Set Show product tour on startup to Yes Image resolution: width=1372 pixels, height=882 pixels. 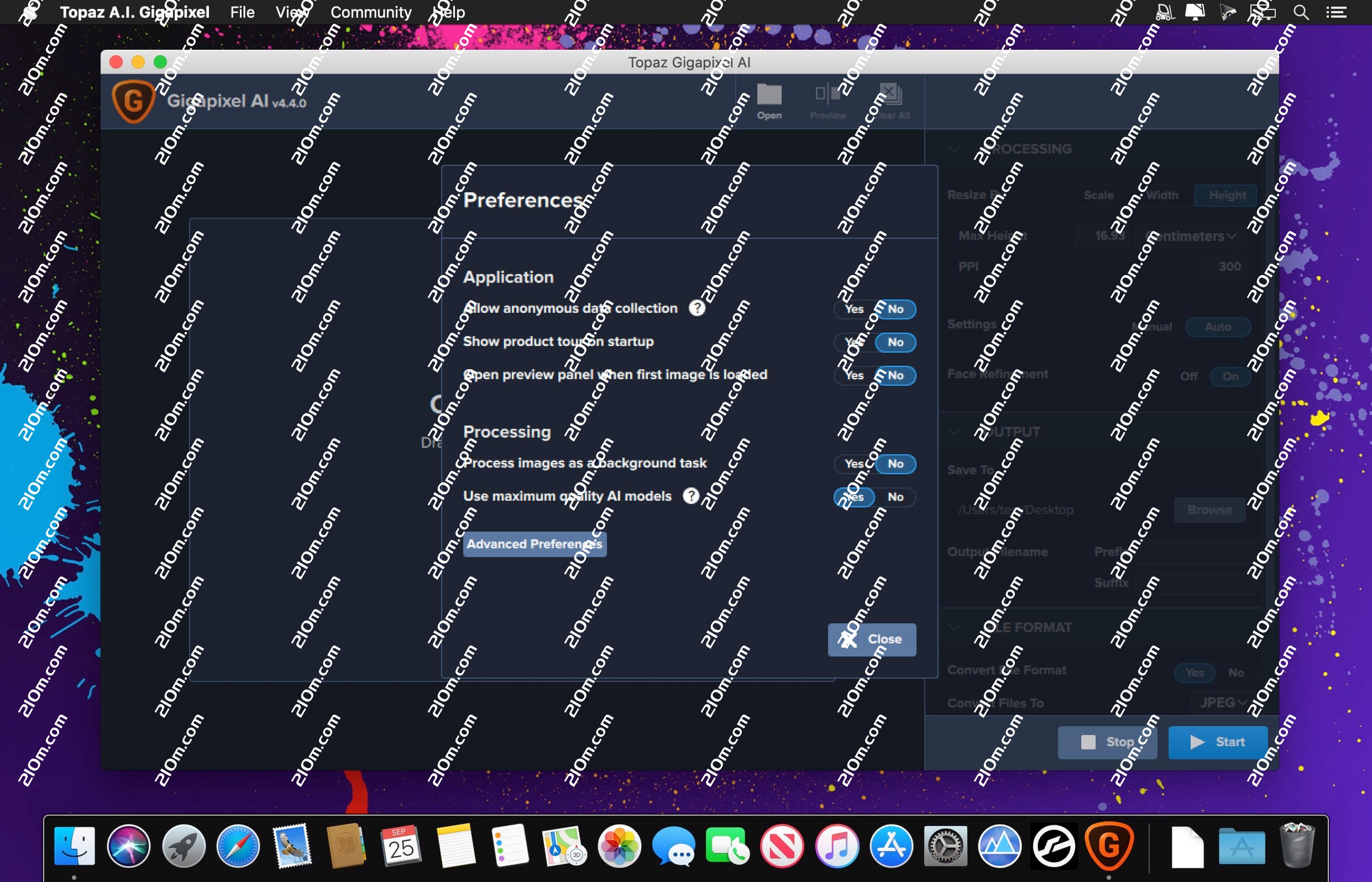coord(854,343)
